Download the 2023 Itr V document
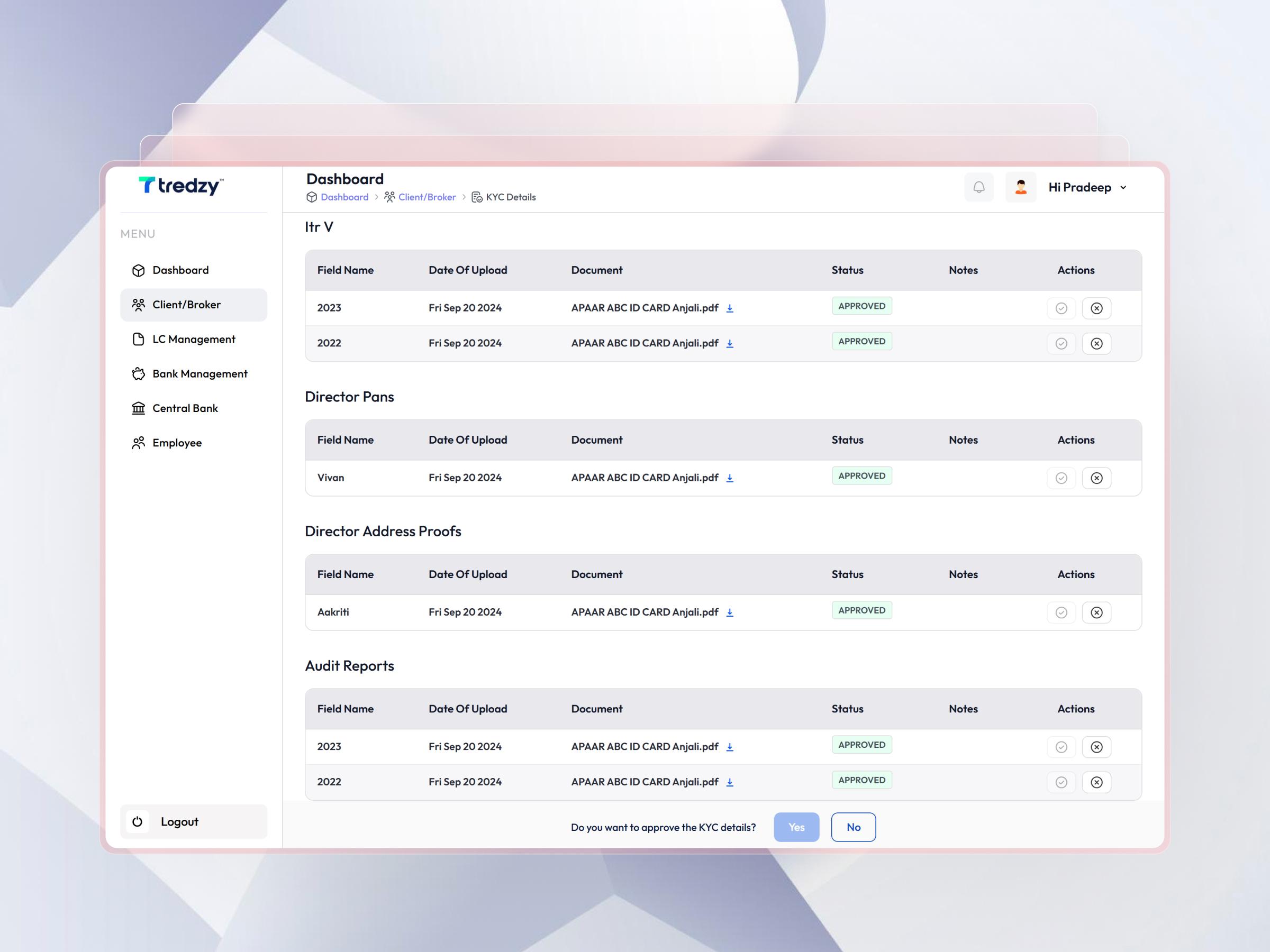The height and width of the screenshot is (952, 1270). pyautogui.click(x=730, y=308)
